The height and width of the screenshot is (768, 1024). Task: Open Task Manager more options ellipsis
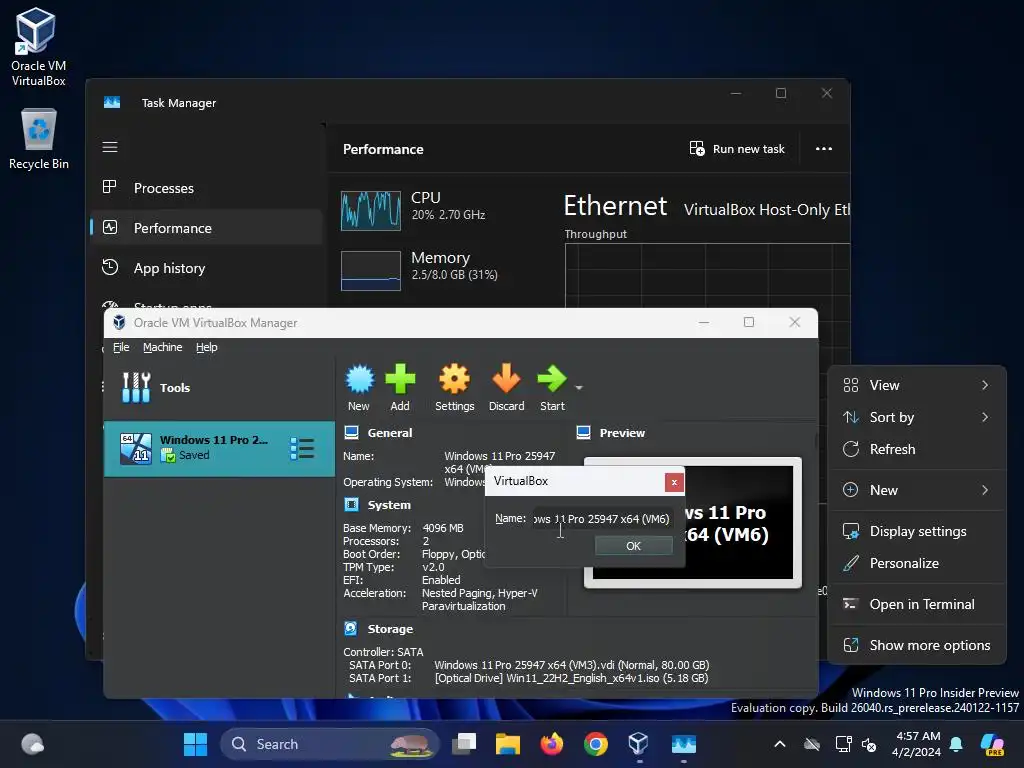(x=824, y=149)
